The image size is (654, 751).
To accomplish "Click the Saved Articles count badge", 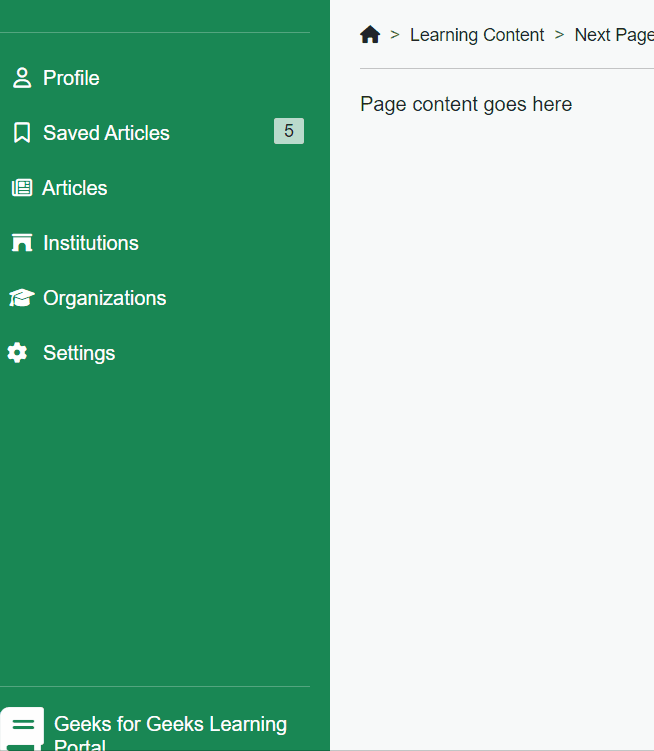I will 289,131.
